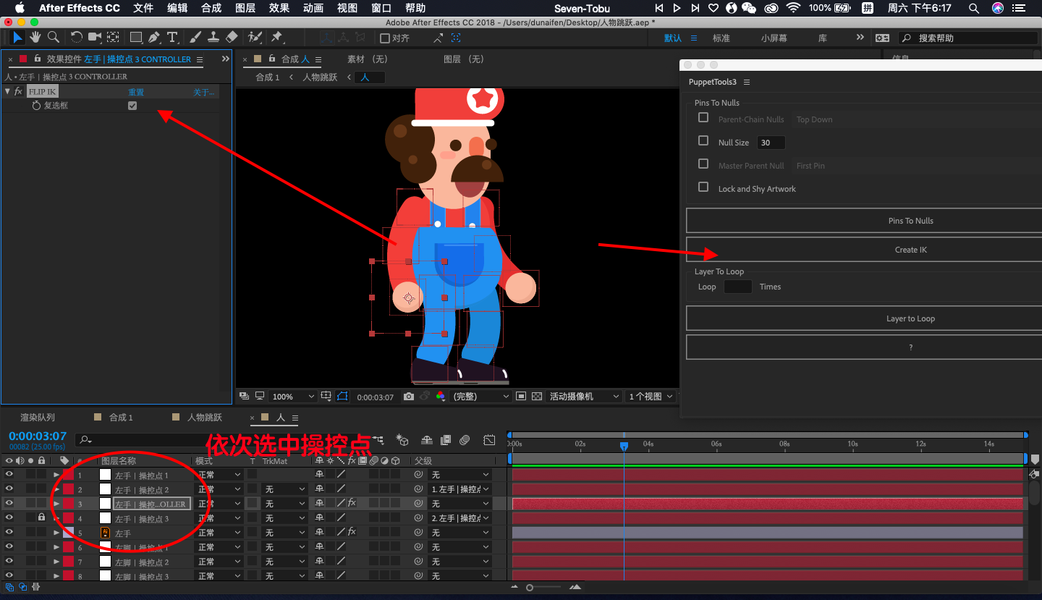Select the Roto Brush tool
Image resolution: width=1042 pixels, height=600 pixels.
(x=255, y=38)
